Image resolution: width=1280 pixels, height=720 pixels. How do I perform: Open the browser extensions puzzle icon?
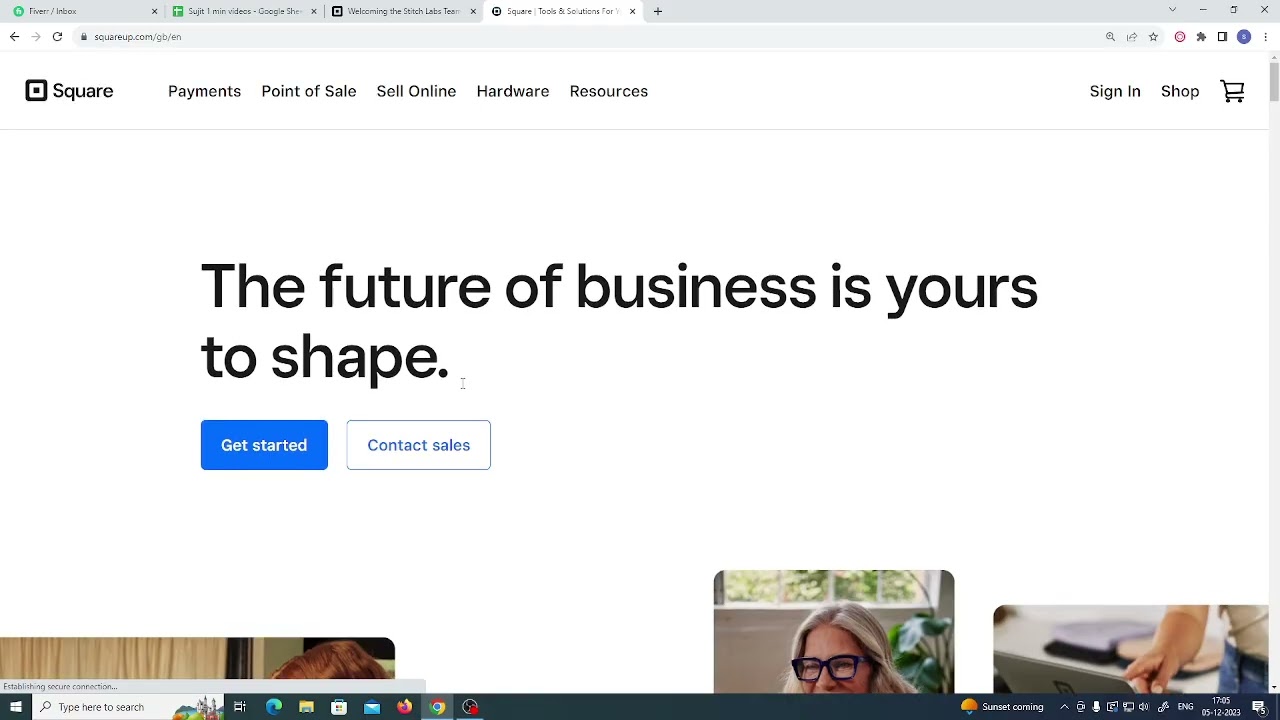pyautogui.click(x=1201, y=37)
